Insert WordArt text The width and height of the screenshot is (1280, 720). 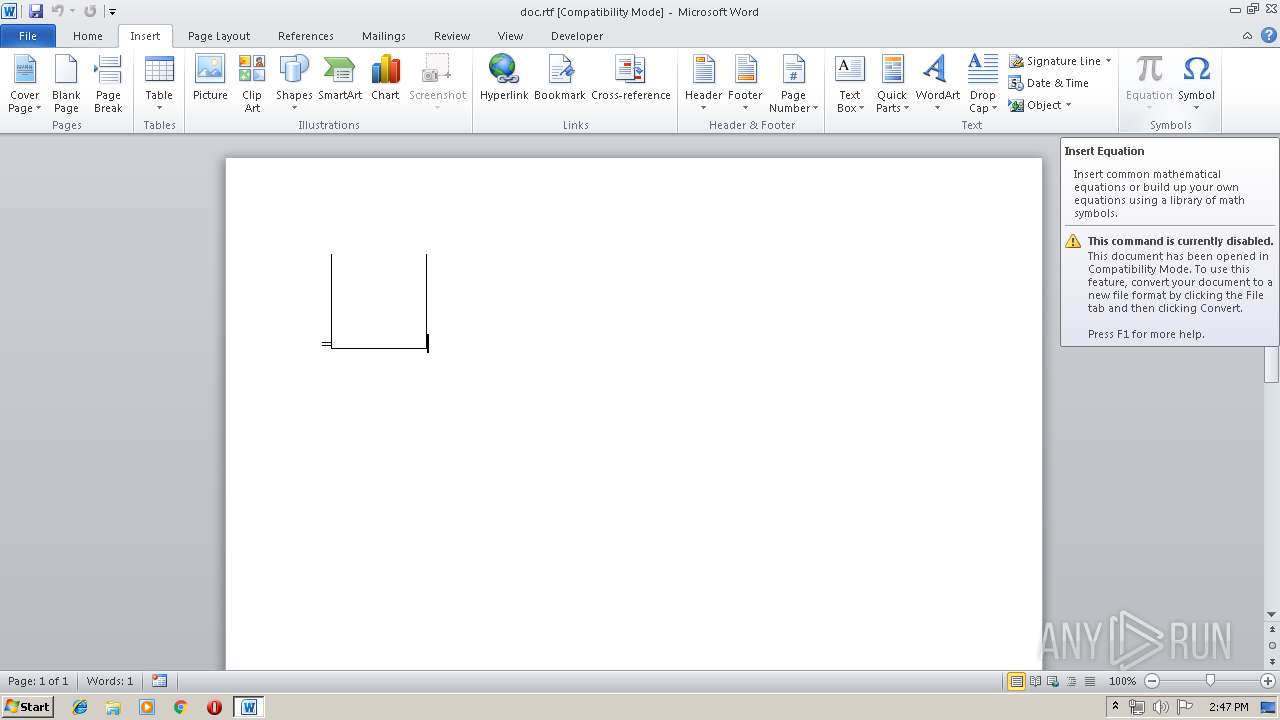coord(937,84)
